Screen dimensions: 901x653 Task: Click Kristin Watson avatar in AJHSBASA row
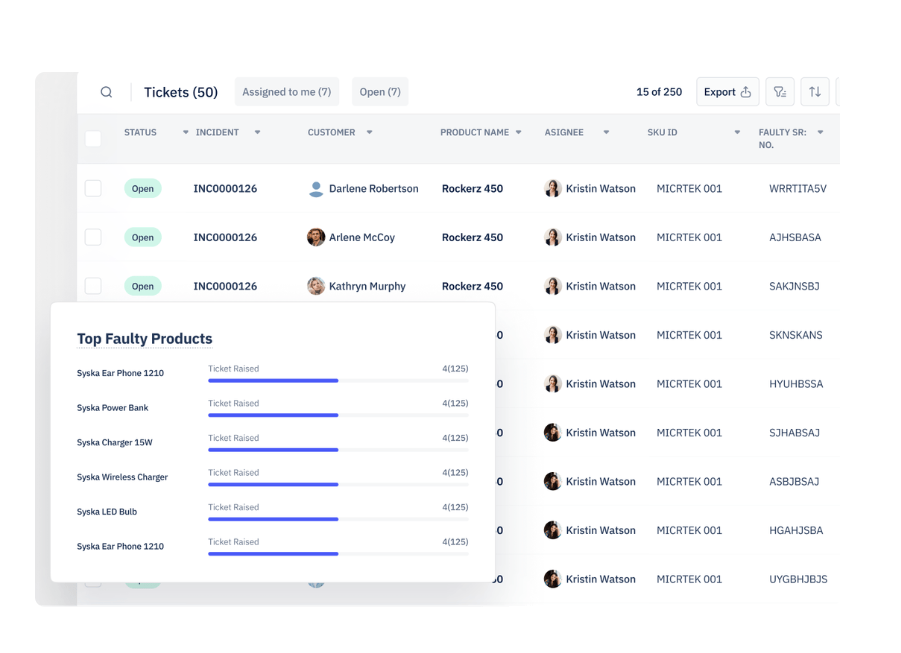tap(553, 237)
